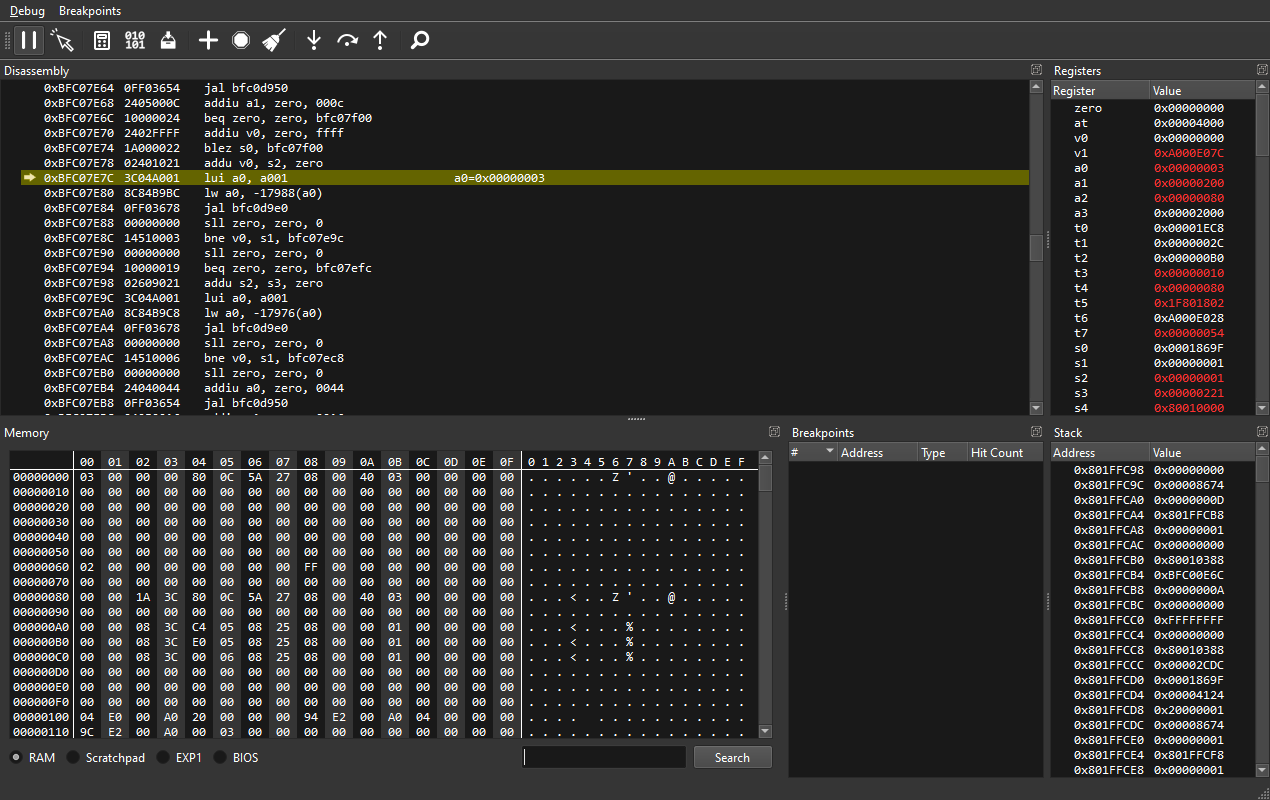This screenshot has height=800, width=1270.
Task: Open the Debug menu
Action: [x=27, y=10]
